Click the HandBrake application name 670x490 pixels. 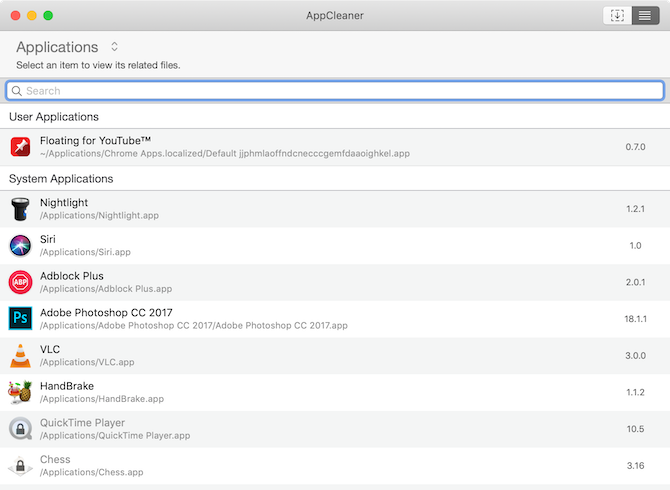[x=65, y=386]
